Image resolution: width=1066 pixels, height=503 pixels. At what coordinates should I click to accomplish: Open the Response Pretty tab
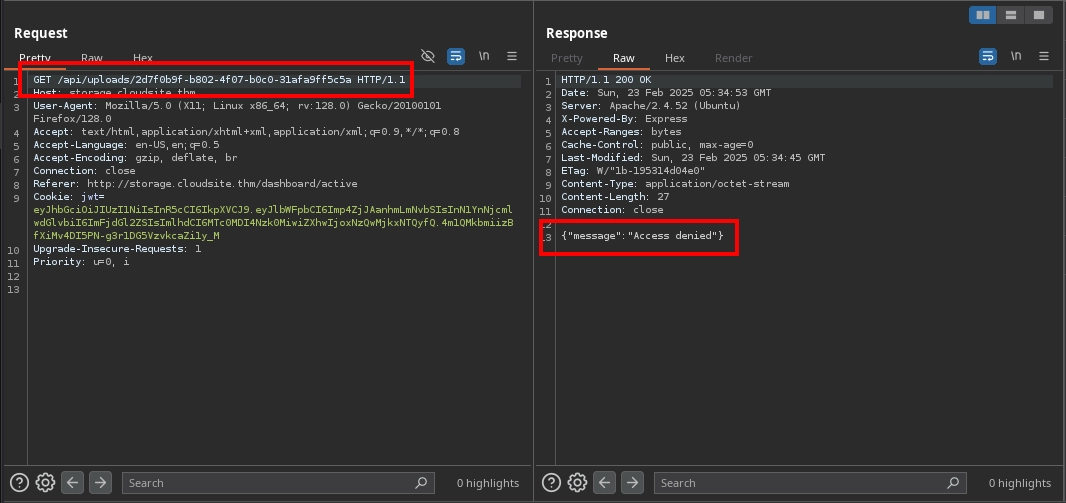click(x=566, y=58)
